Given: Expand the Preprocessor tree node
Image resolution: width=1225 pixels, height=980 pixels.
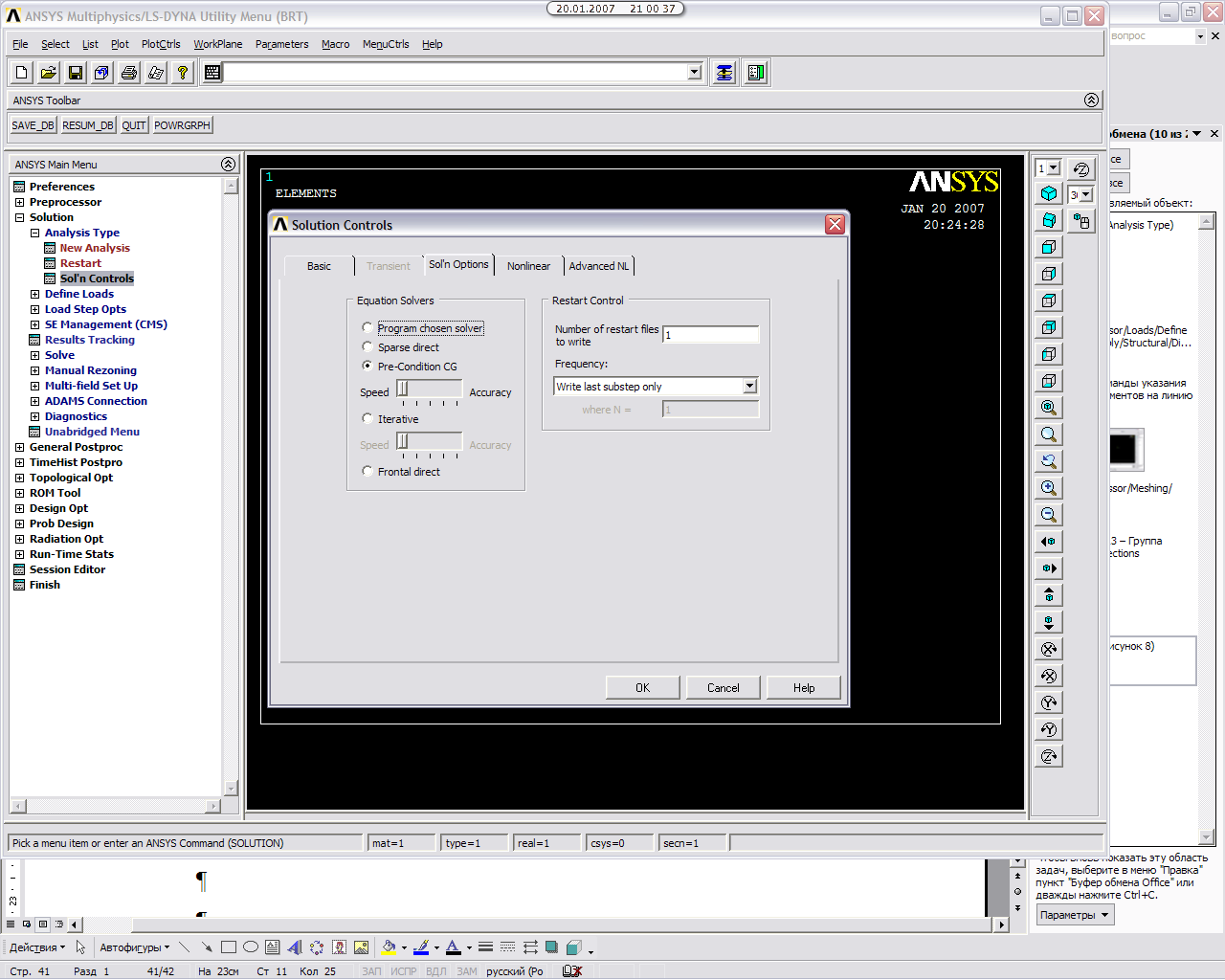Looking at the screenshot, I should coord(19,202).
